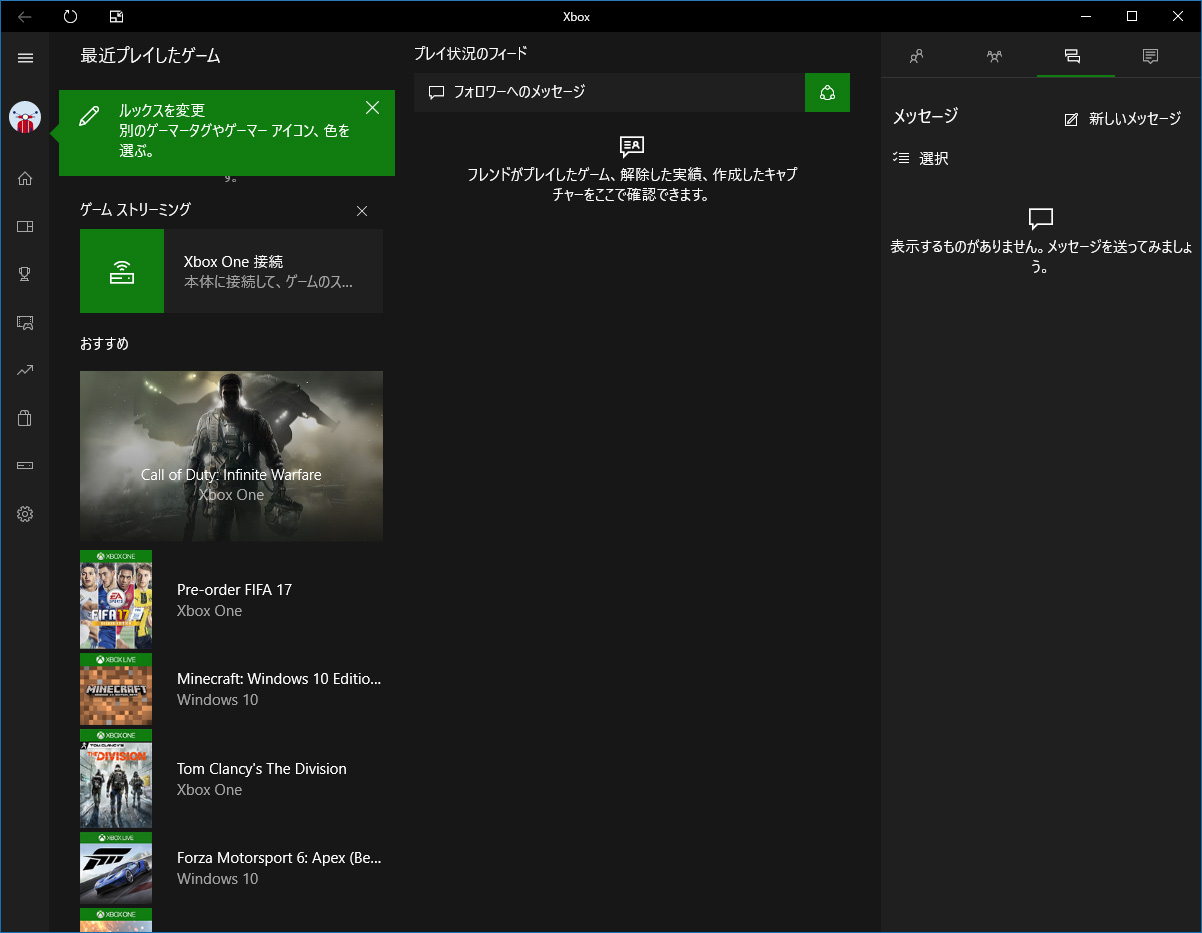This screenshot has width=1202, height=933.
Task: Open Achievements trophy icon in sidebar
Action: [25, 274]
